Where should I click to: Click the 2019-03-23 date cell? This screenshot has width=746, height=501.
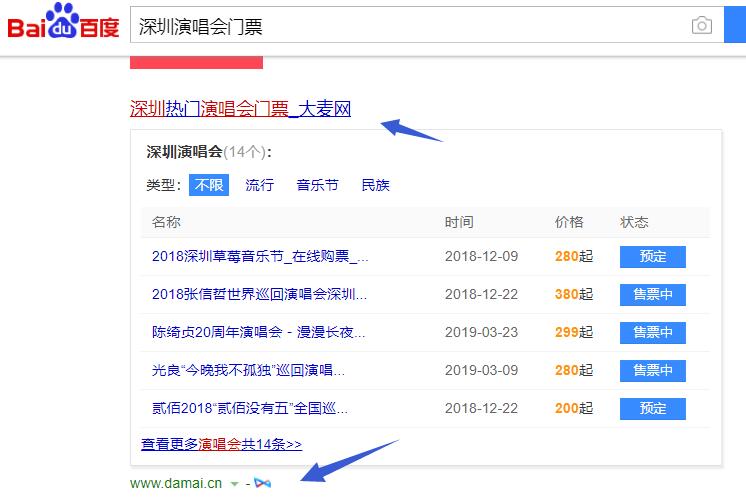pyautogui.click(x=481, y=332)
